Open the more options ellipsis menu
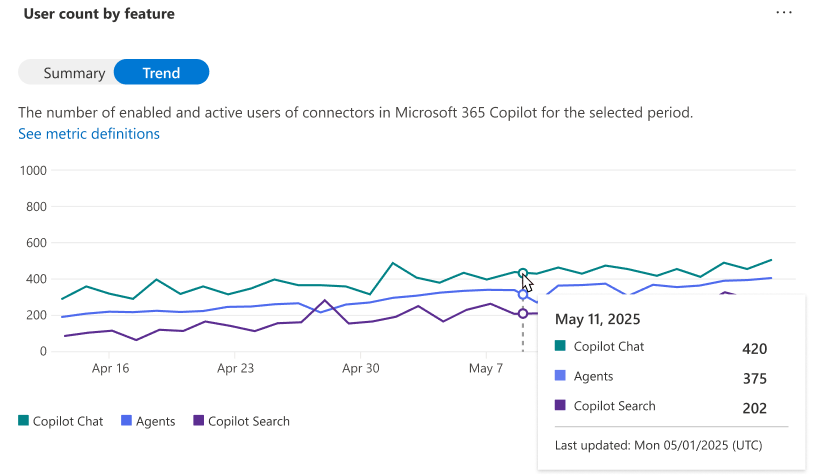 coord(783,12)
